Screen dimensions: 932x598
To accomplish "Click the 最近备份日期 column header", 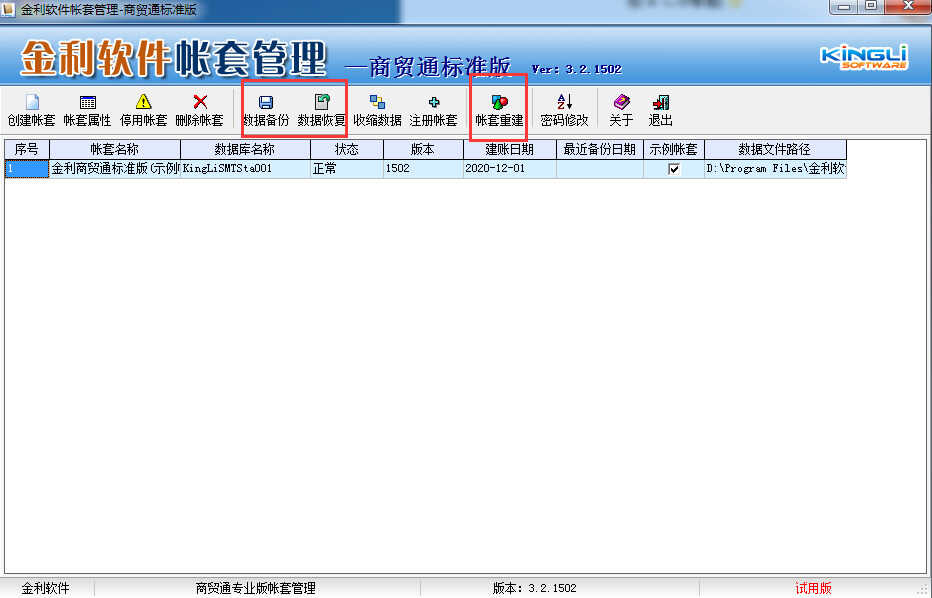I will 600,149.
